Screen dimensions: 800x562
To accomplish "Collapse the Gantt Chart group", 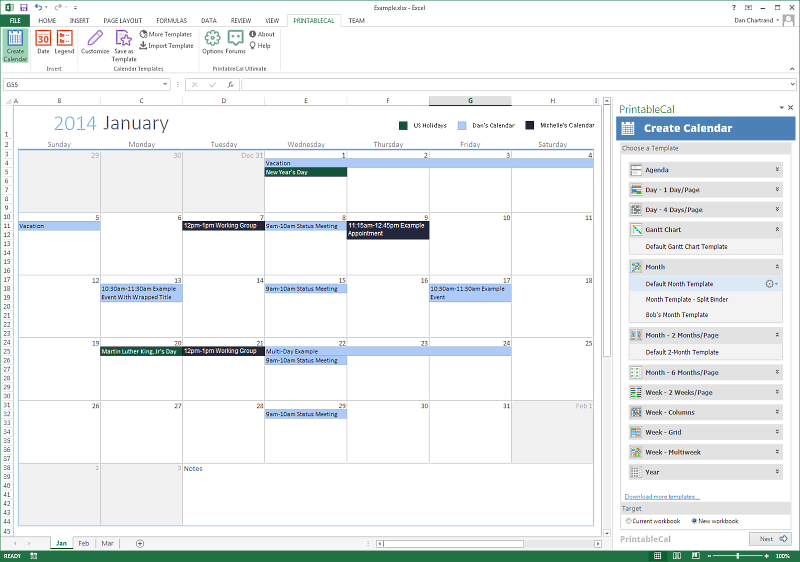I will point(778,229).
